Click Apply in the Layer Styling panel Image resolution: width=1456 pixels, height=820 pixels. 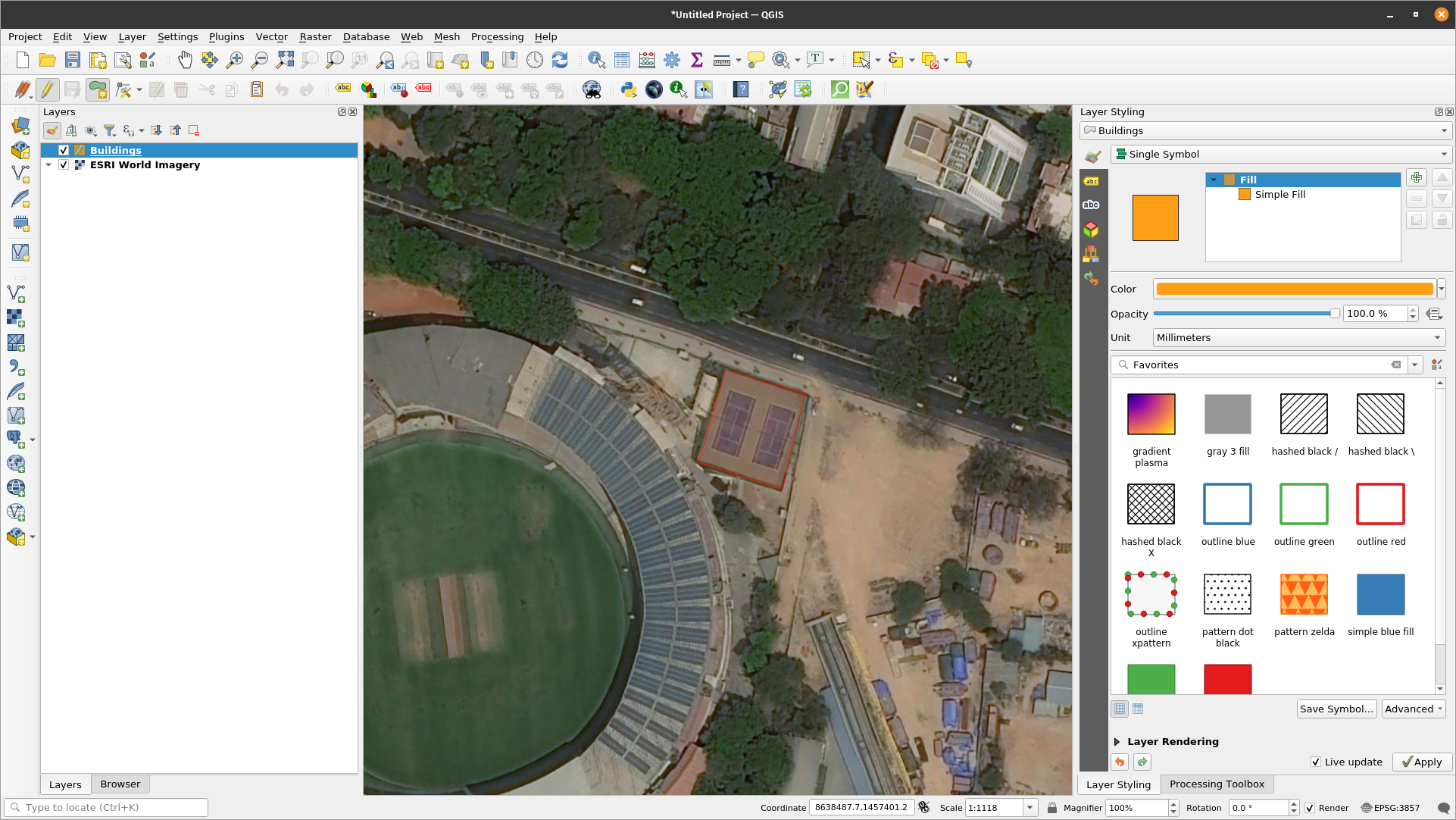(1421, 761)
